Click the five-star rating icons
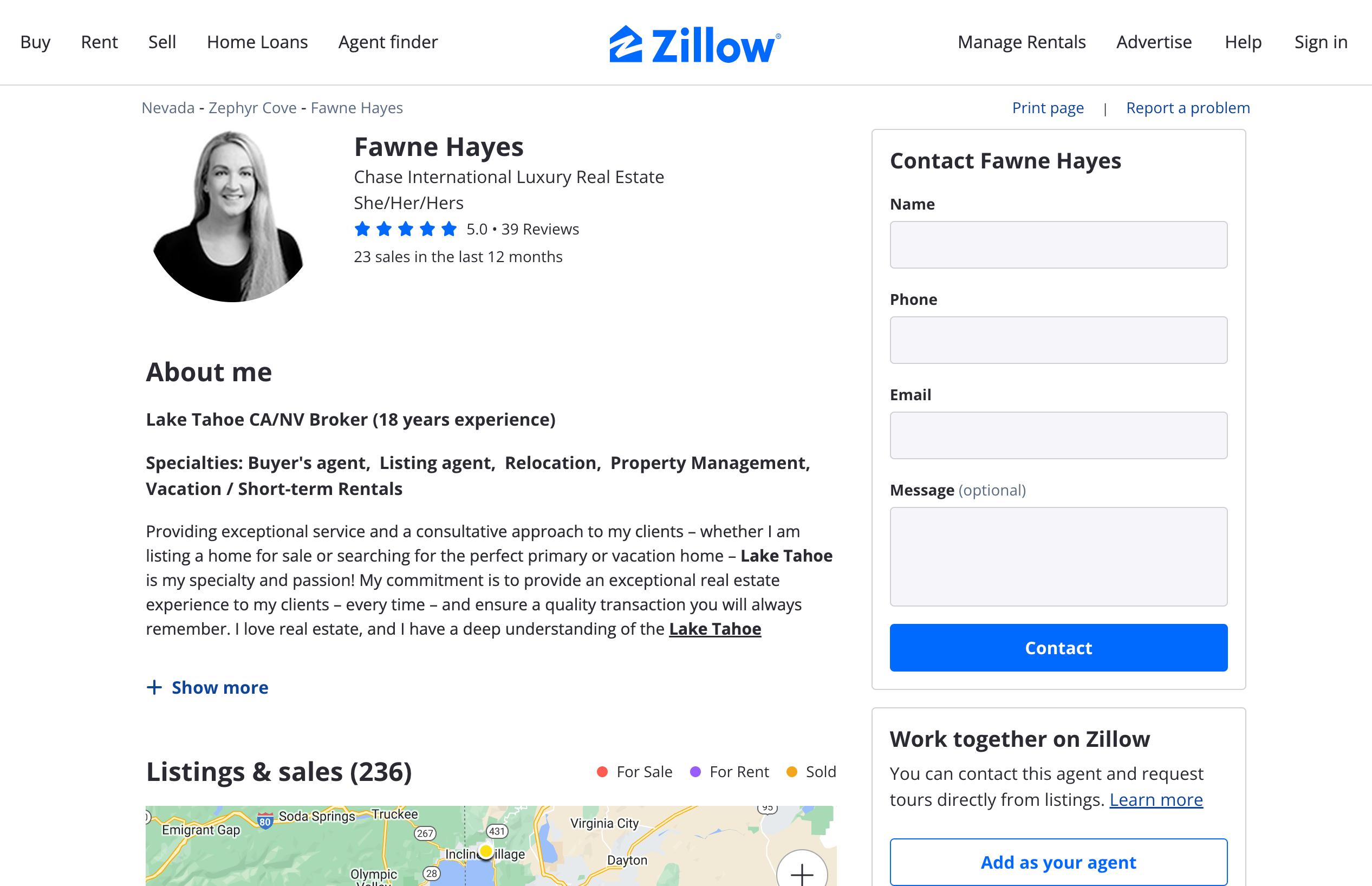Viewport: 1372px width, 886px height. point(406,229)
